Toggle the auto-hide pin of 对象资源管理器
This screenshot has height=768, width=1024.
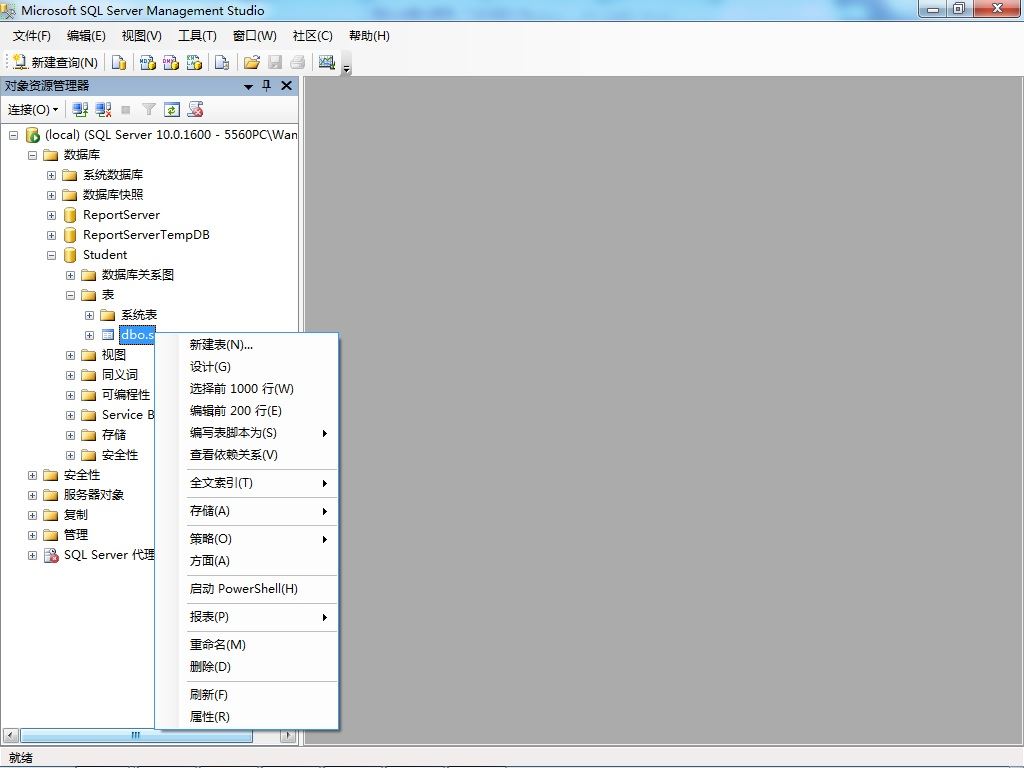pos(266,86)
